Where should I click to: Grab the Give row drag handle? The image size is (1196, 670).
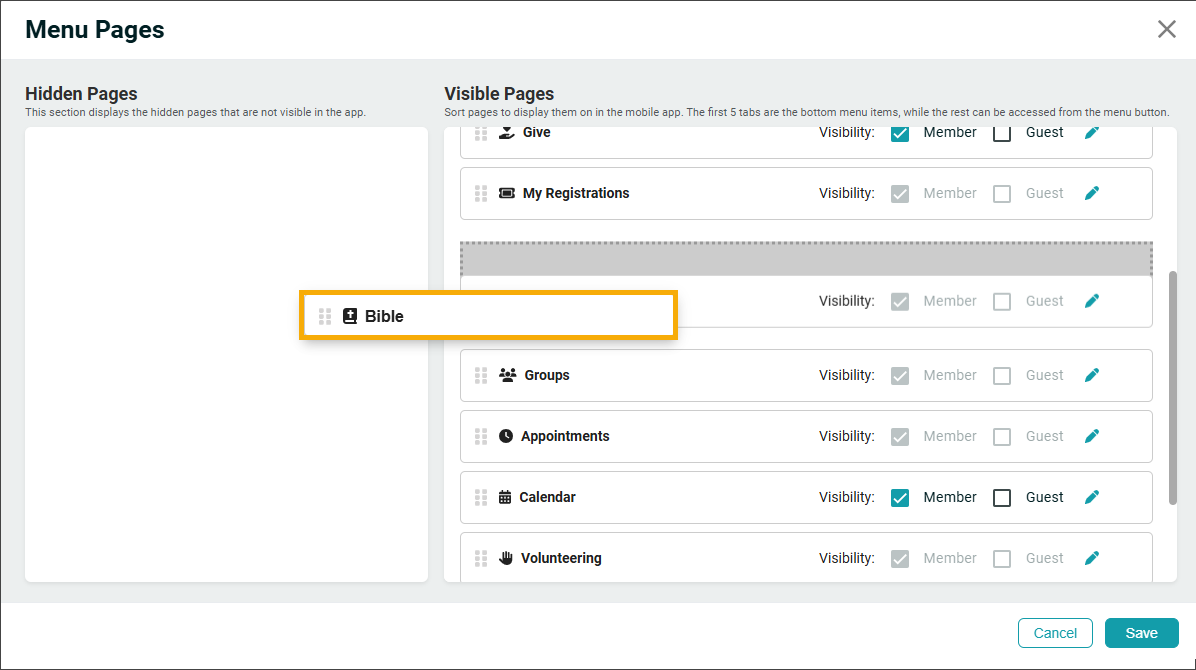[x=481, y=134]
